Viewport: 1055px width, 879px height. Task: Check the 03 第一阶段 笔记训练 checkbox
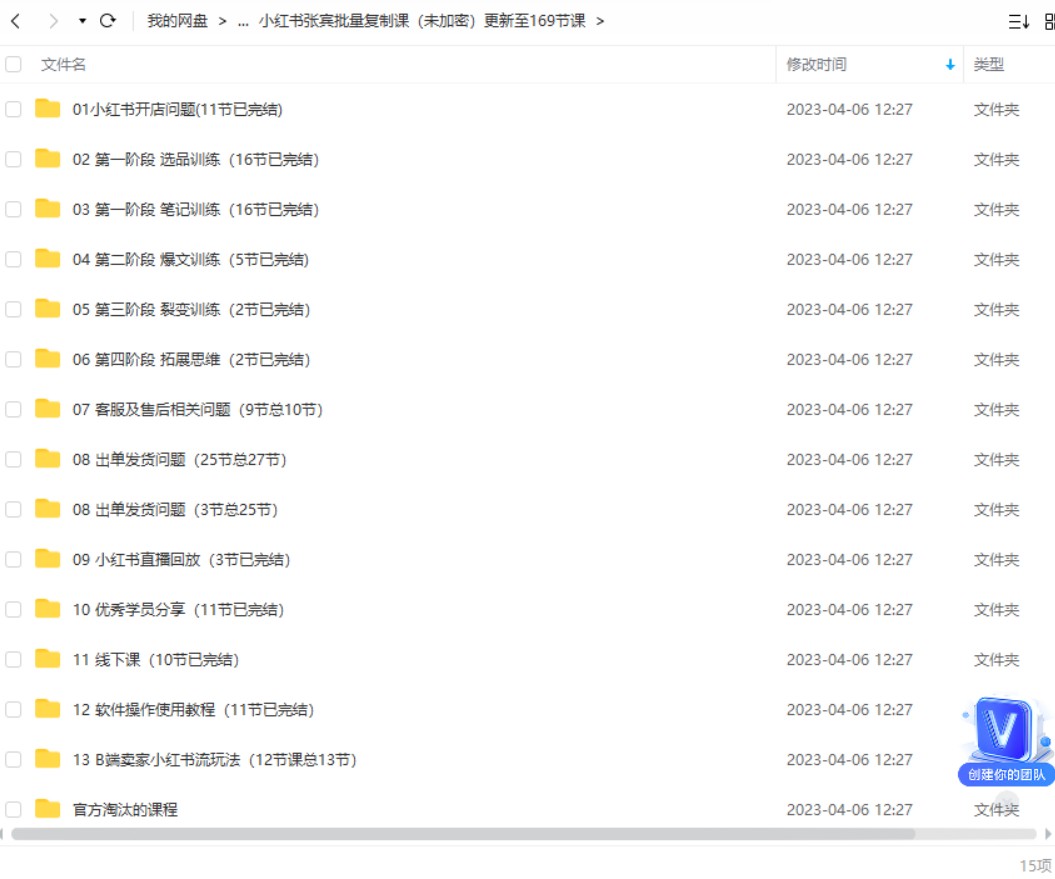coord(13,209)
